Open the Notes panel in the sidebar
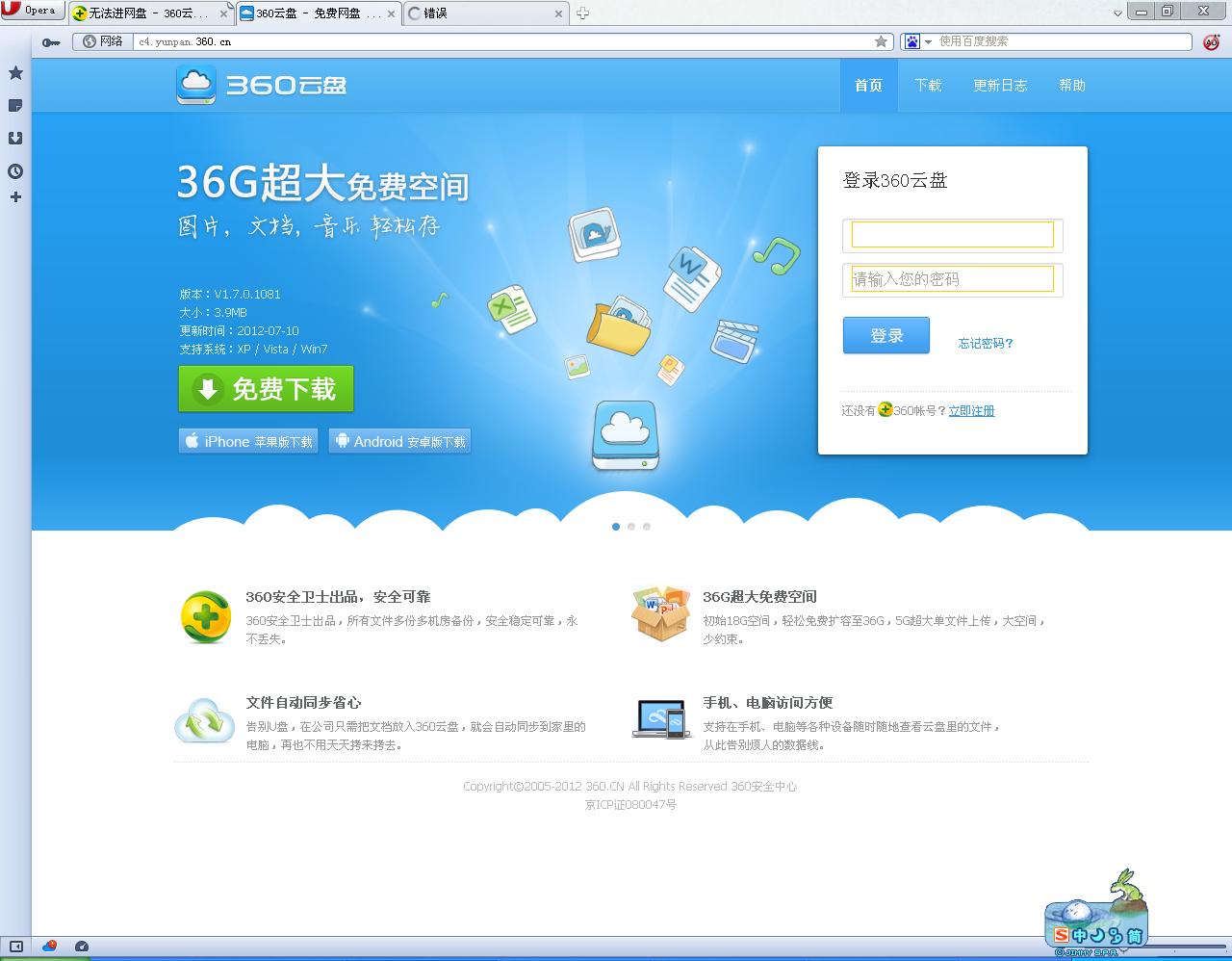Viewport: 1232px width, 961px height. coord(15,106)
